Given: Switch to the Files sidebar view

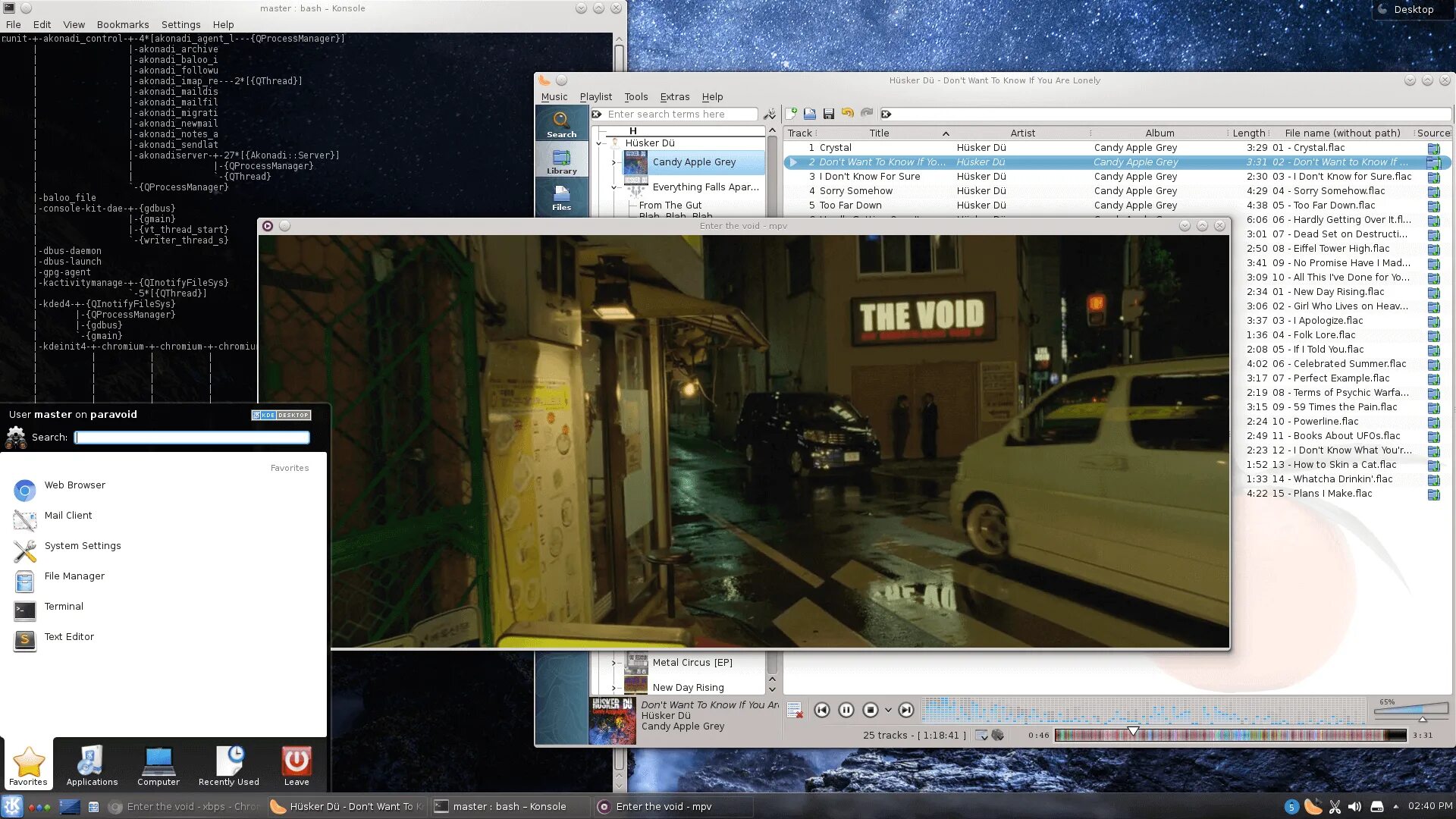Looking at the screenshot, I should point(561,197).
